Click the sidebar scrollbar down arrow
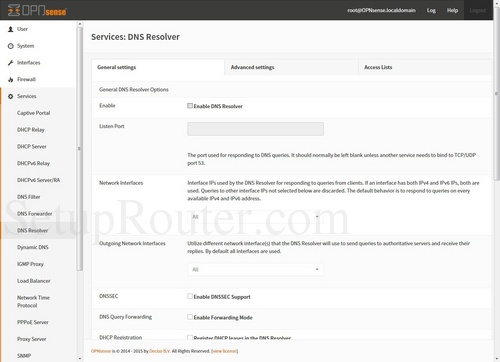The height and width of the screenshot is (362, 500). coord(79,359)
